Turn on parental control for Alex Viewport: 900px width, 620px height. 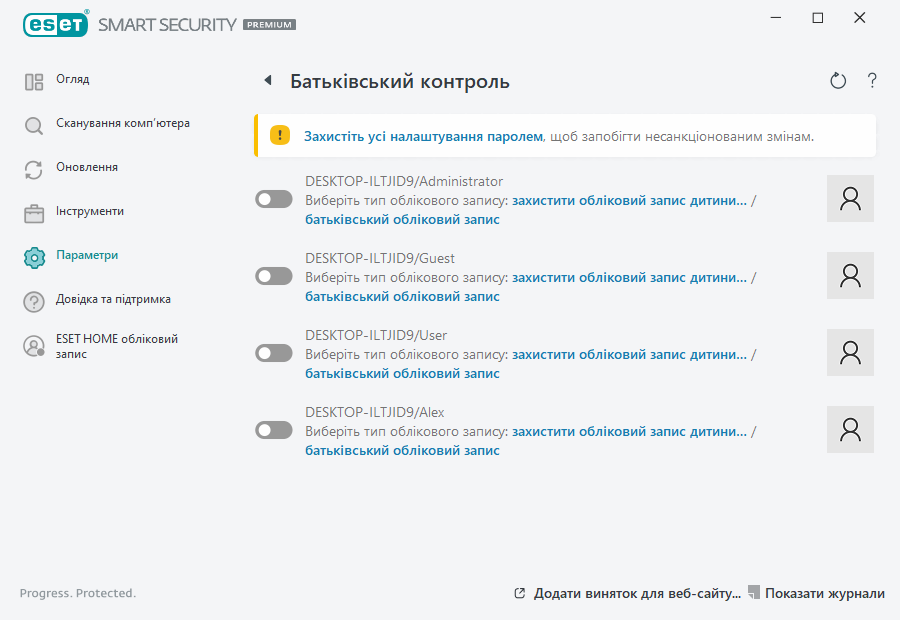pyautogui.click(x=274, y=430)
